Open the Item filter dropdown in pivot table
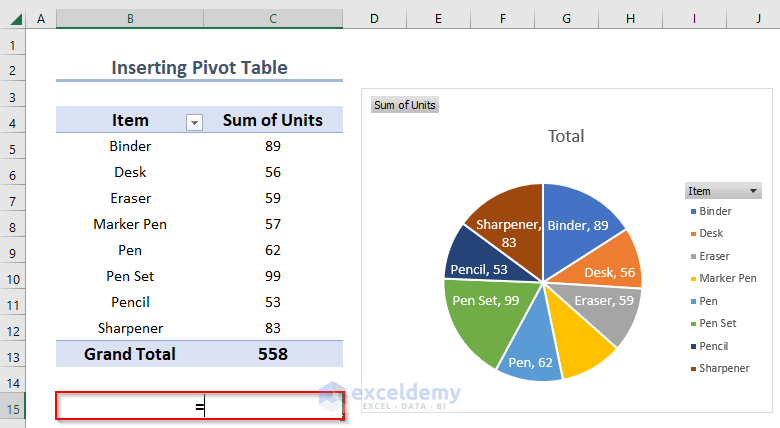 (195, 121)
